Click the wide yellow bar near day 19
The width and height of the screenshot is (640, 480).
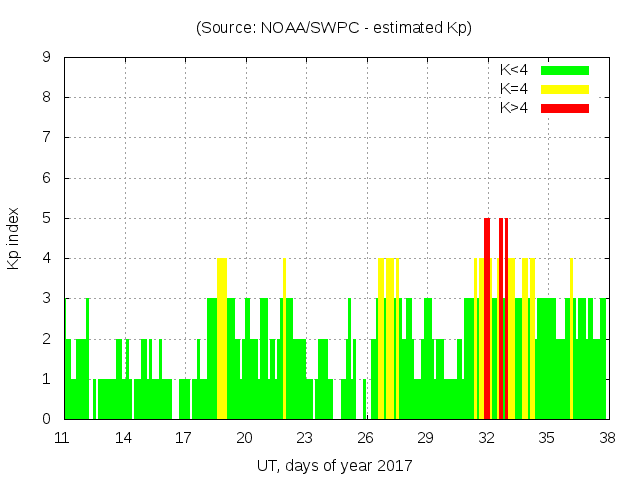[x=222, y=338]
